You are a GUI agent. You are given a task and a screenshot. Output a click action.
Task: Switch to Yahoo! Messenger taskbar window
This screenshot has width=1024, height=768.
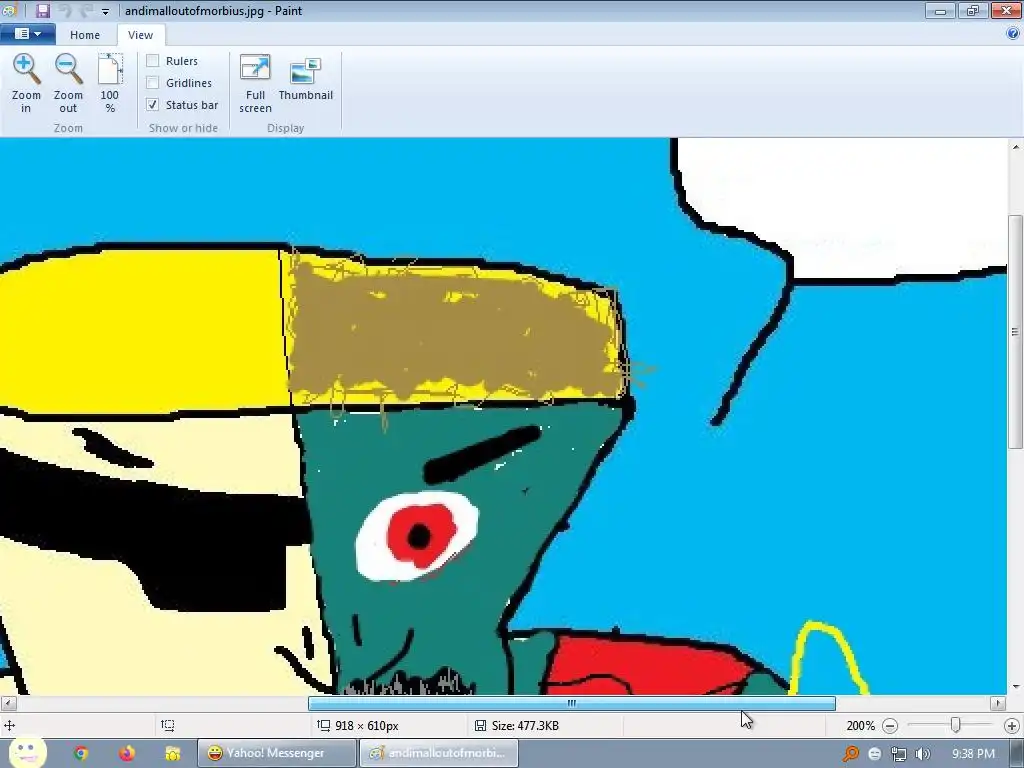tap(277, 753)
